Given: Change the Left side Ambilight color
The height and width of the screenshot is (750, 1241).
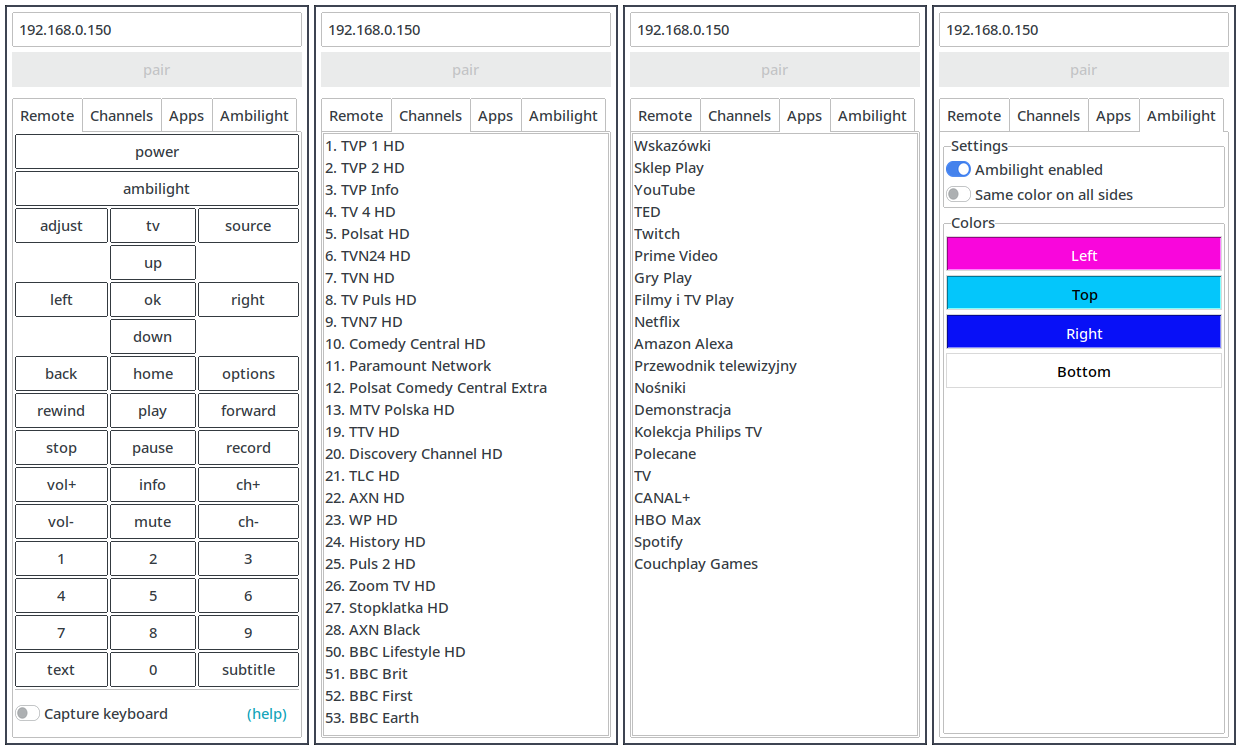Looking at the screenshot, I should coord(1083,255).
